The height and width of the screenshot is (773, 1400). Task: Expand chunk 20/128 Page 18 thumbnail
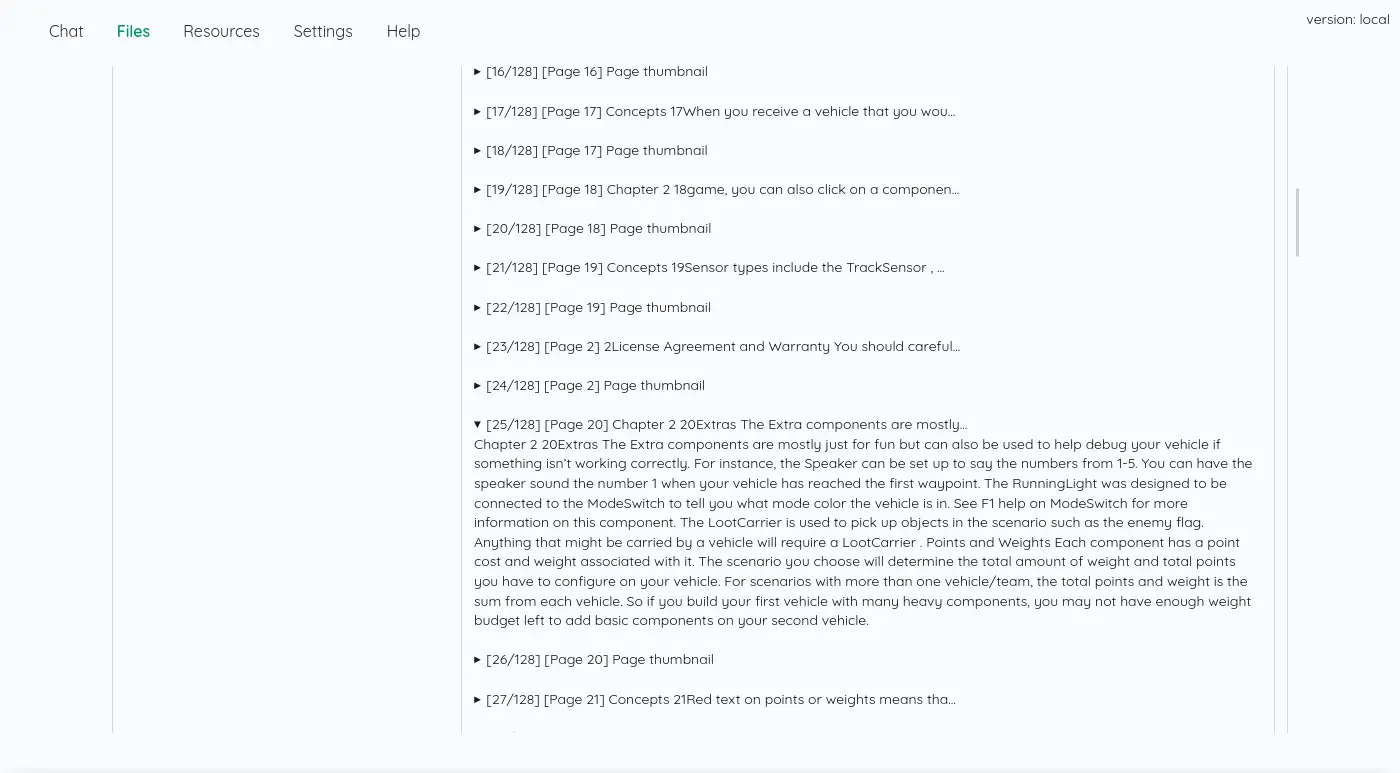(x=598, y=229)
